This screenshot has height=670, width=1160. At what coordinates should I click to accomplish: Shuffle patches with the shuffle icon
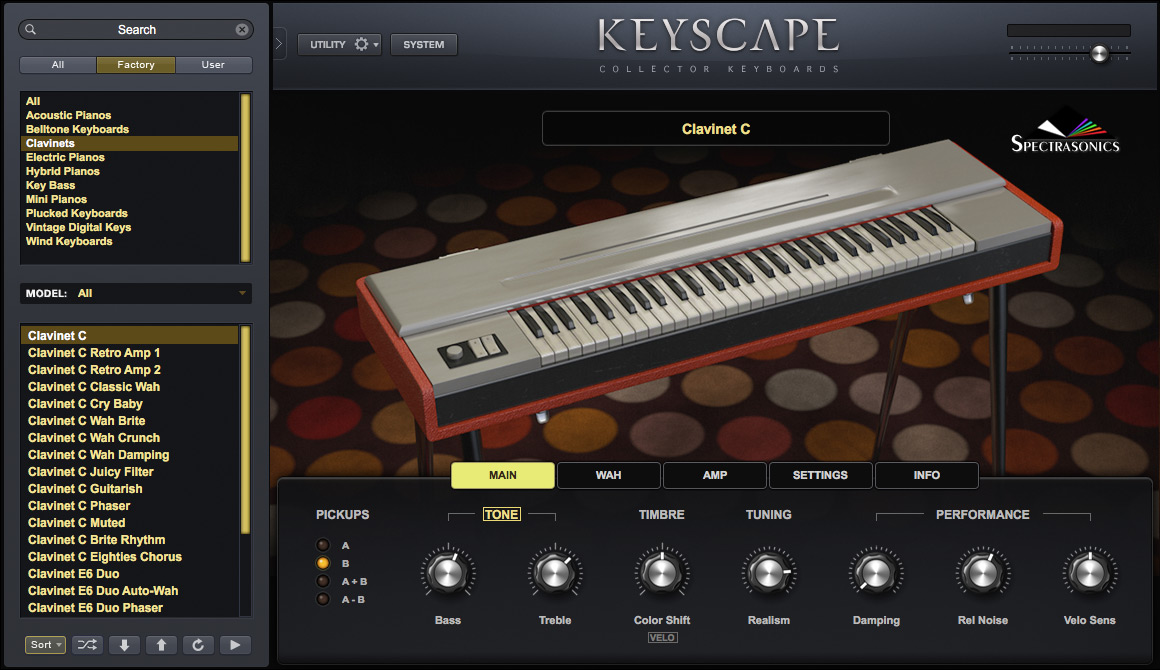[87, 645]
